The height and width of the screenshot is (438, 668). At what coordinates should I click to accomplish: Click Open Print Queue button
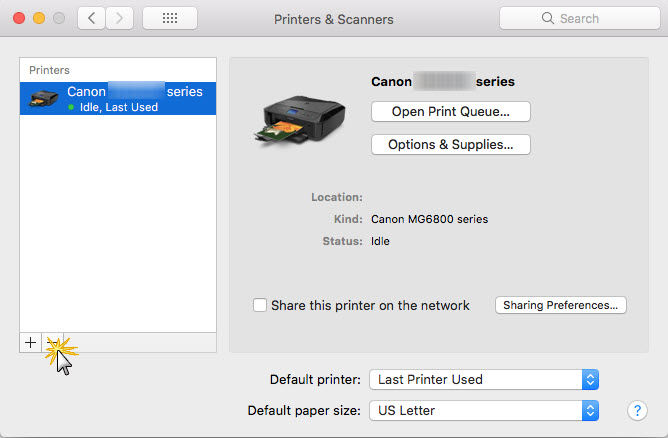coord(450,111)
